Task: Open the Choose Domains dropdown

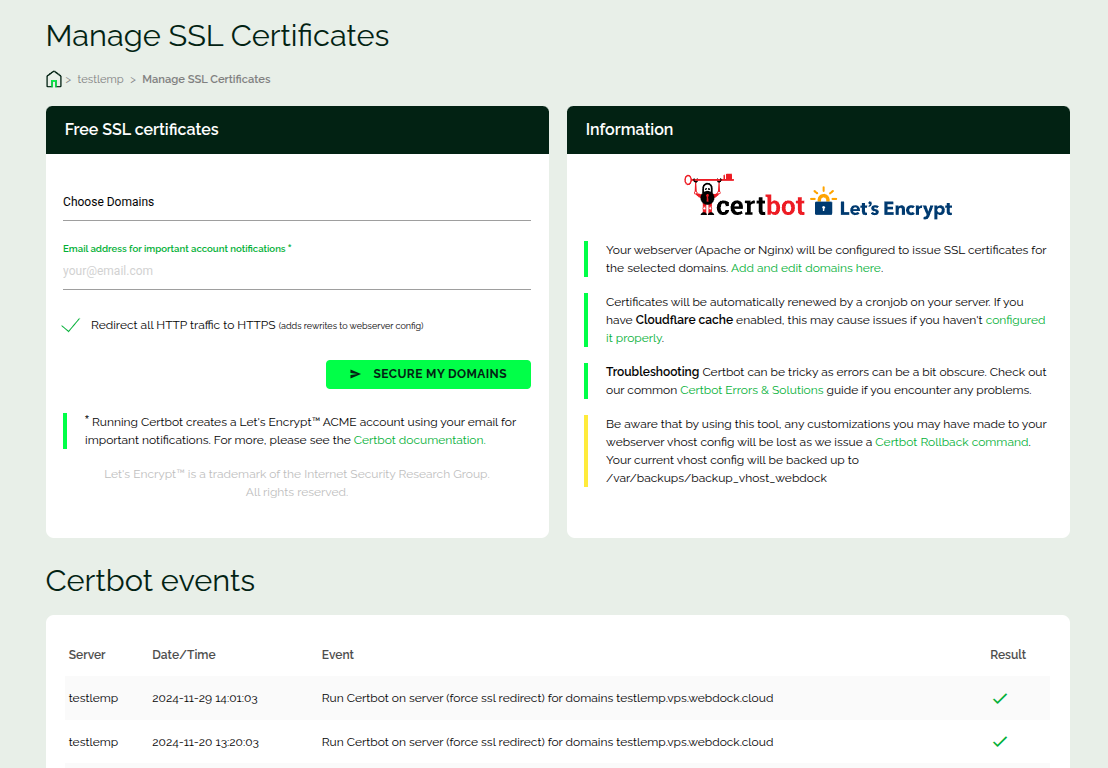Action: tap(296, 202)
